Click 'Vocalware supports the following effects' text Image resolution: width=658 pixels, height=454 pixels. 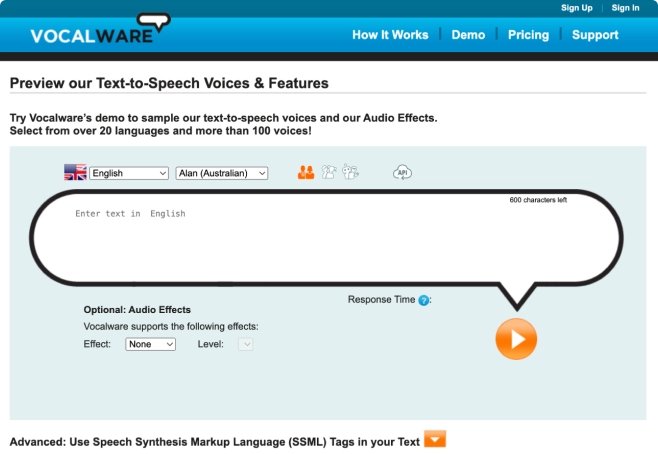click(x=171, y=326)
